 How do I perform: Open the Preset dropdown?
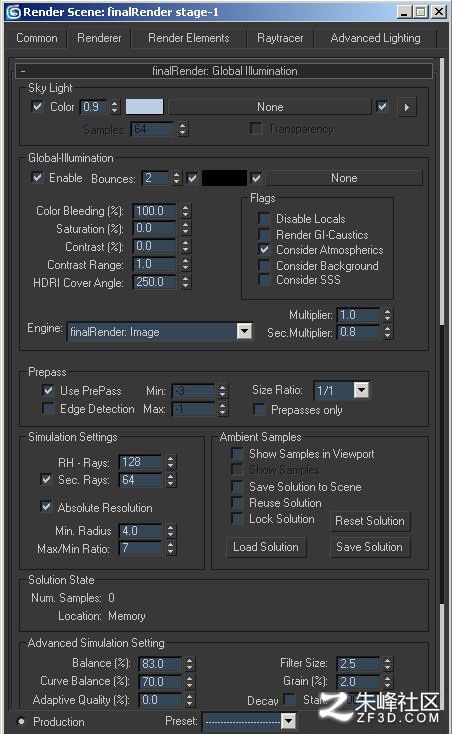(288, 720)
